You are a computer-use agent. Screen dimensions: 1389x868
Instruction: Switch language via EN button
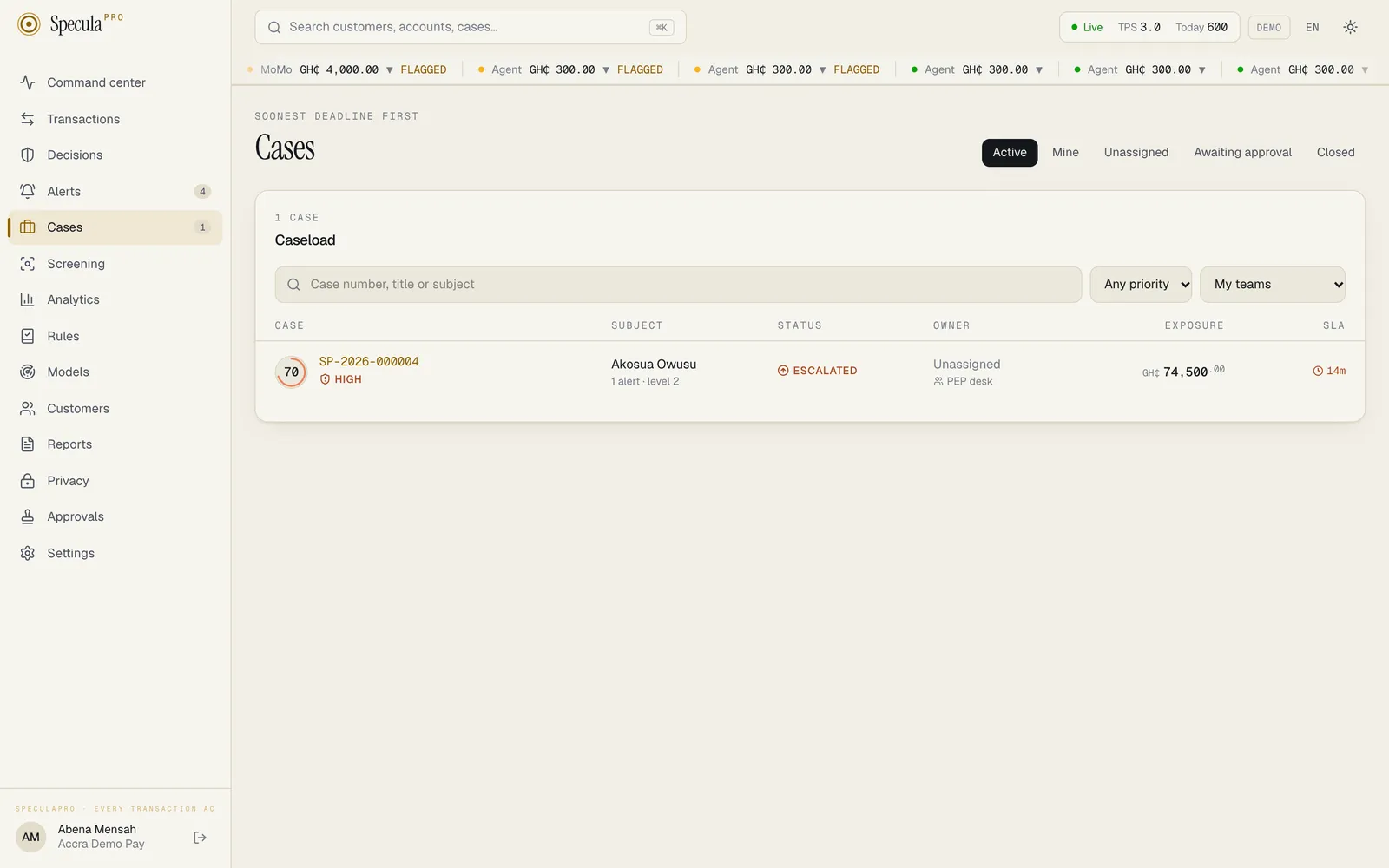click(x=1313, y=27)
